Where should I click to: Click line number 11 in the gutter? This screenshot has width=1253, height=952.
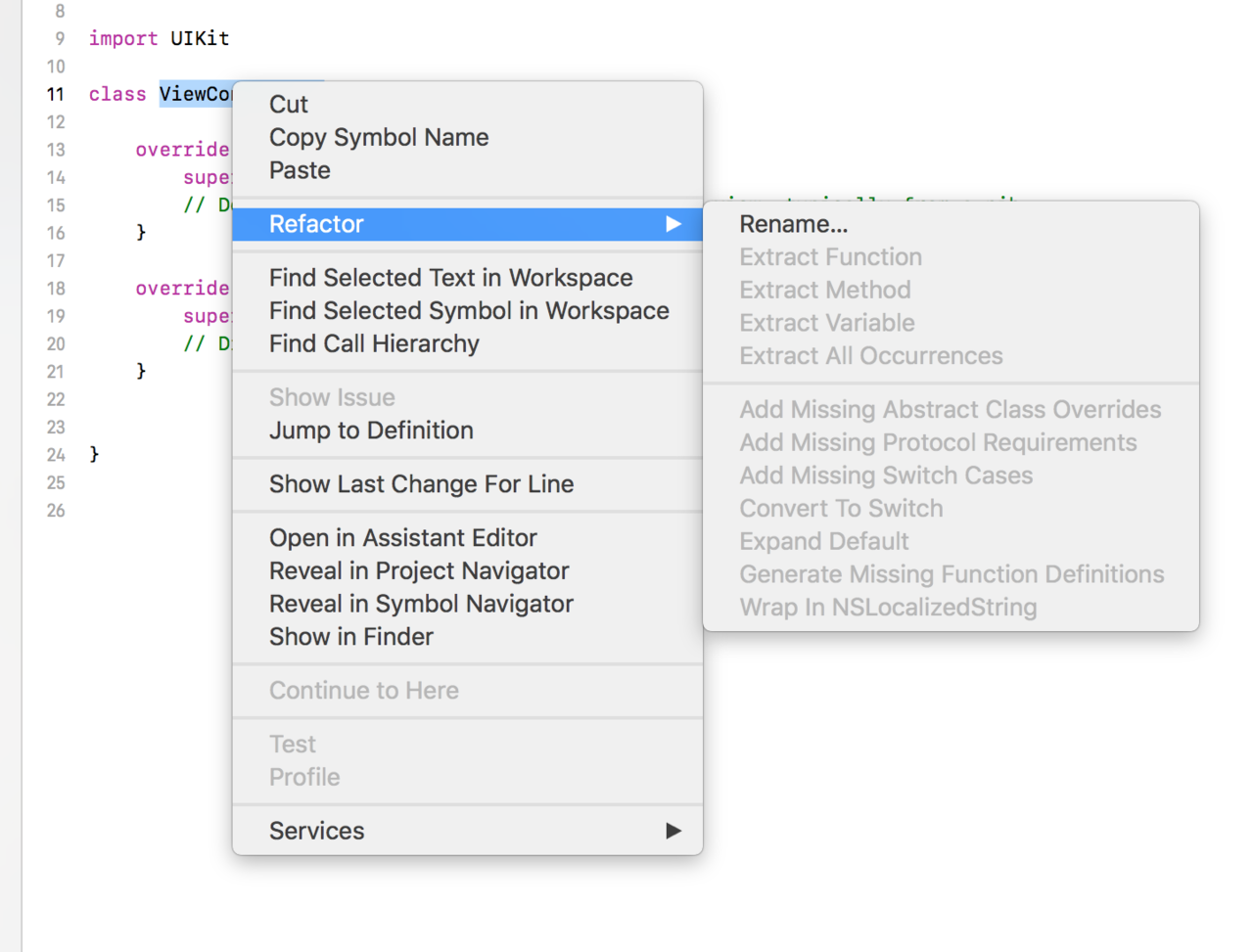pyautogui.click(x=56, y=94)
